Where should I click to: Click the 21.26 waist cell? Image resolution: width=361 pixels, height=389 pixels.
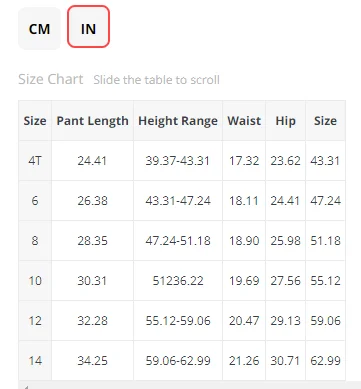244,360
